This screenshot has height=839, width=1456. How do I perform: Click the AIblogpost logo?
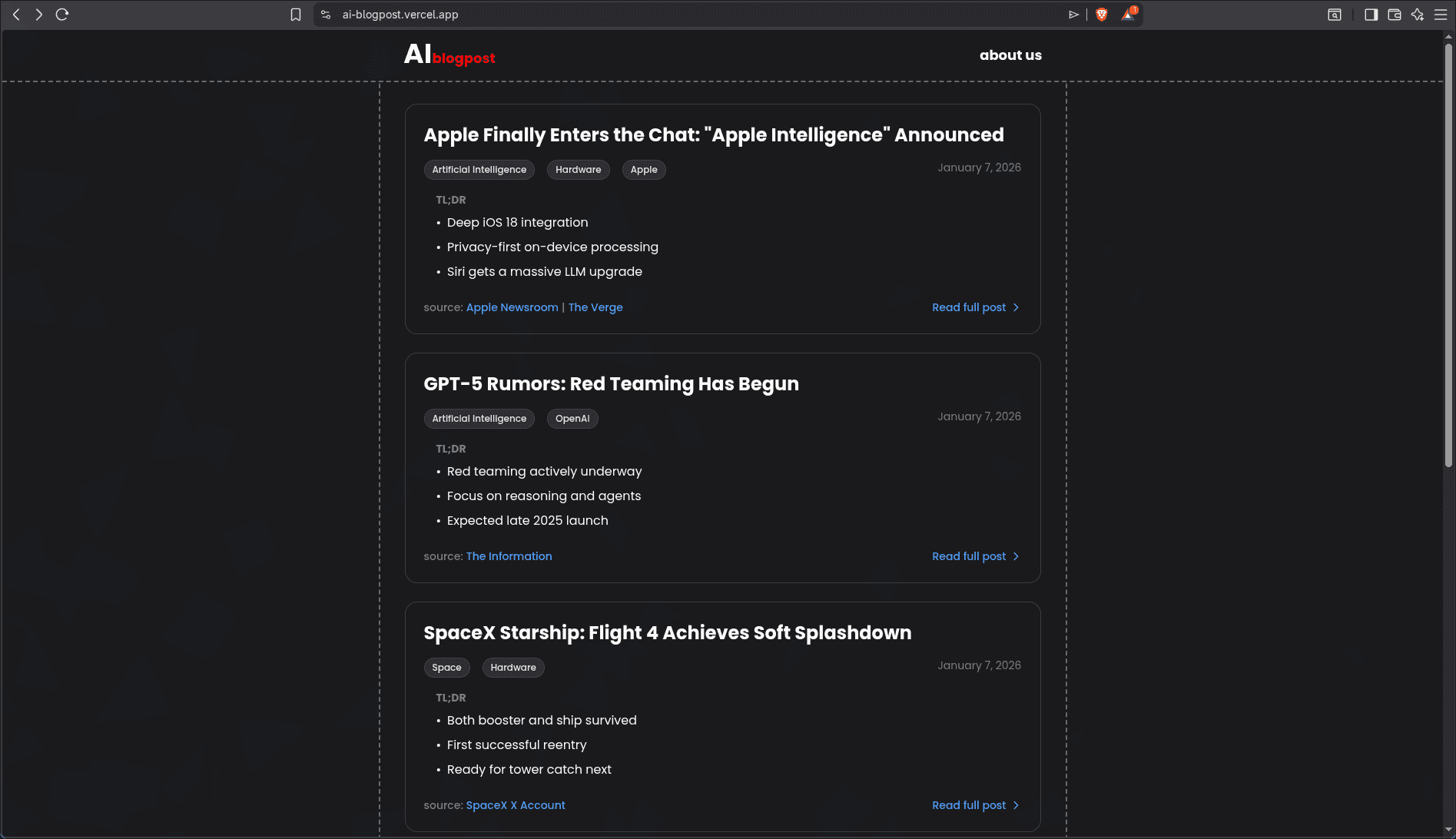[x=449, y=55]
